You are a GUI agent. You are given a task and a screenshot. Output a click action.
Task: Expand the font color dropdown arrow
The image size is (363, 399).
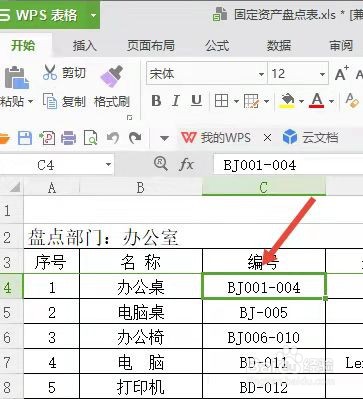click(x=331, y=101)
